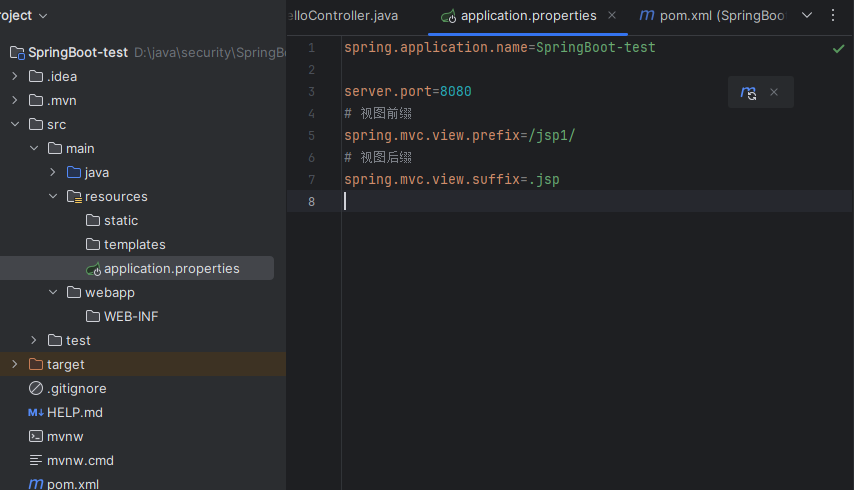854x490 pixels.
Task: Click the main folder icon
Action: pos(55,148)
